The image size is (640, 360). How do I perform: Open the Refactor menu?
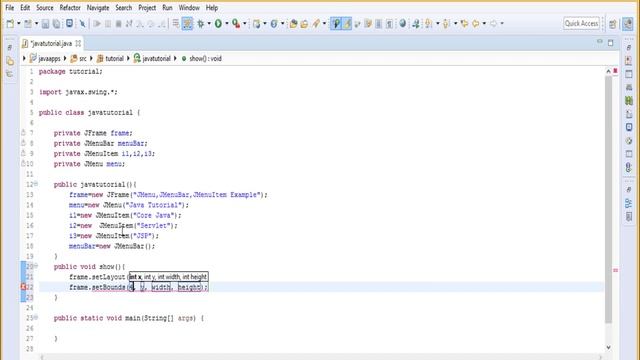click(x=70, y=8)
